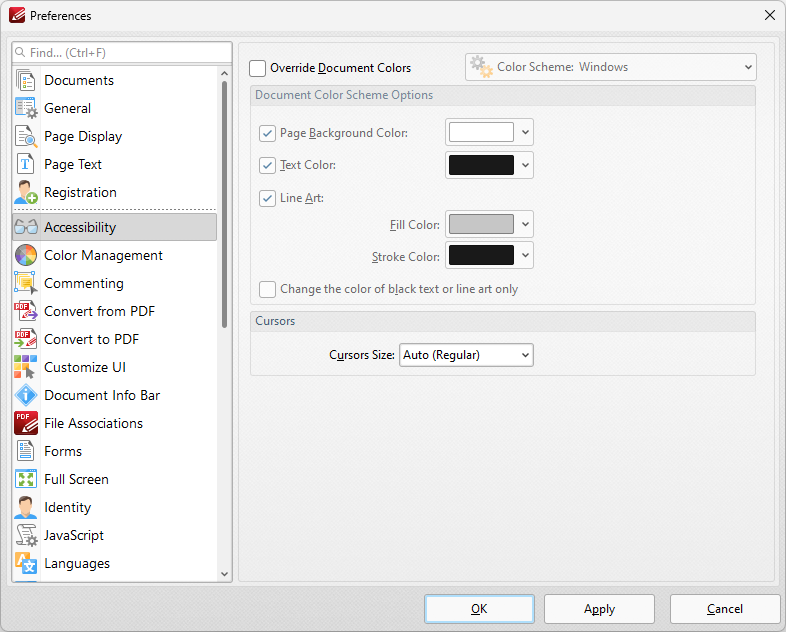Image resolution: width=786 pixels, height=632 pixels.
Task: Select Documents in the category list
Action: click(x=115, y=80)
